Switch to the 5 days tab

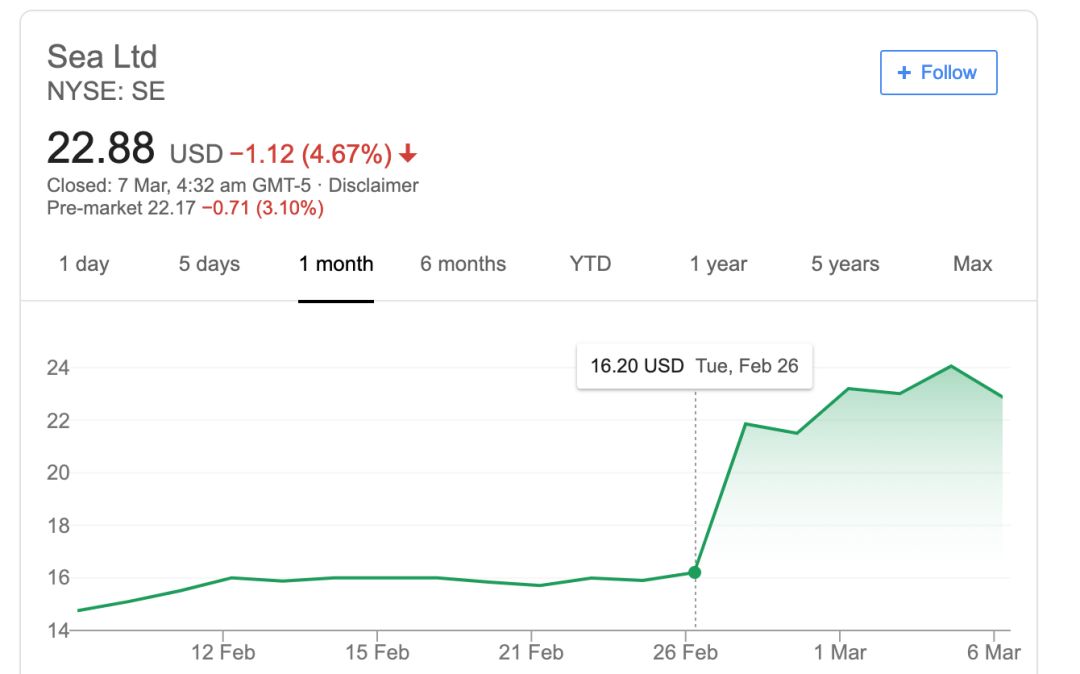click(x=209, y=264)
